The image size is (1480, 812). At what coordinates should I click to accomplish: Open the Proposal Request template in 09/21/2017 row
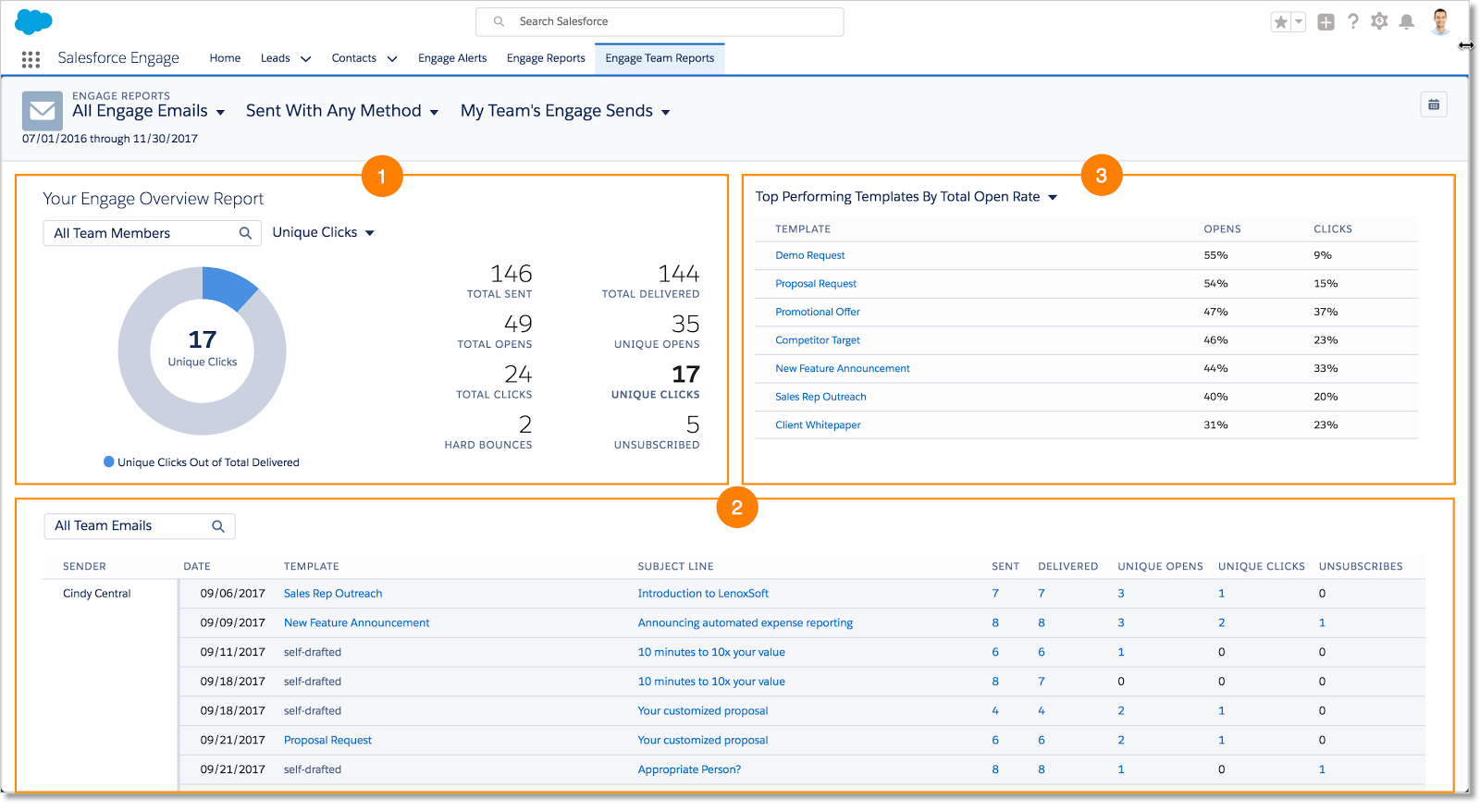point(327,741)
